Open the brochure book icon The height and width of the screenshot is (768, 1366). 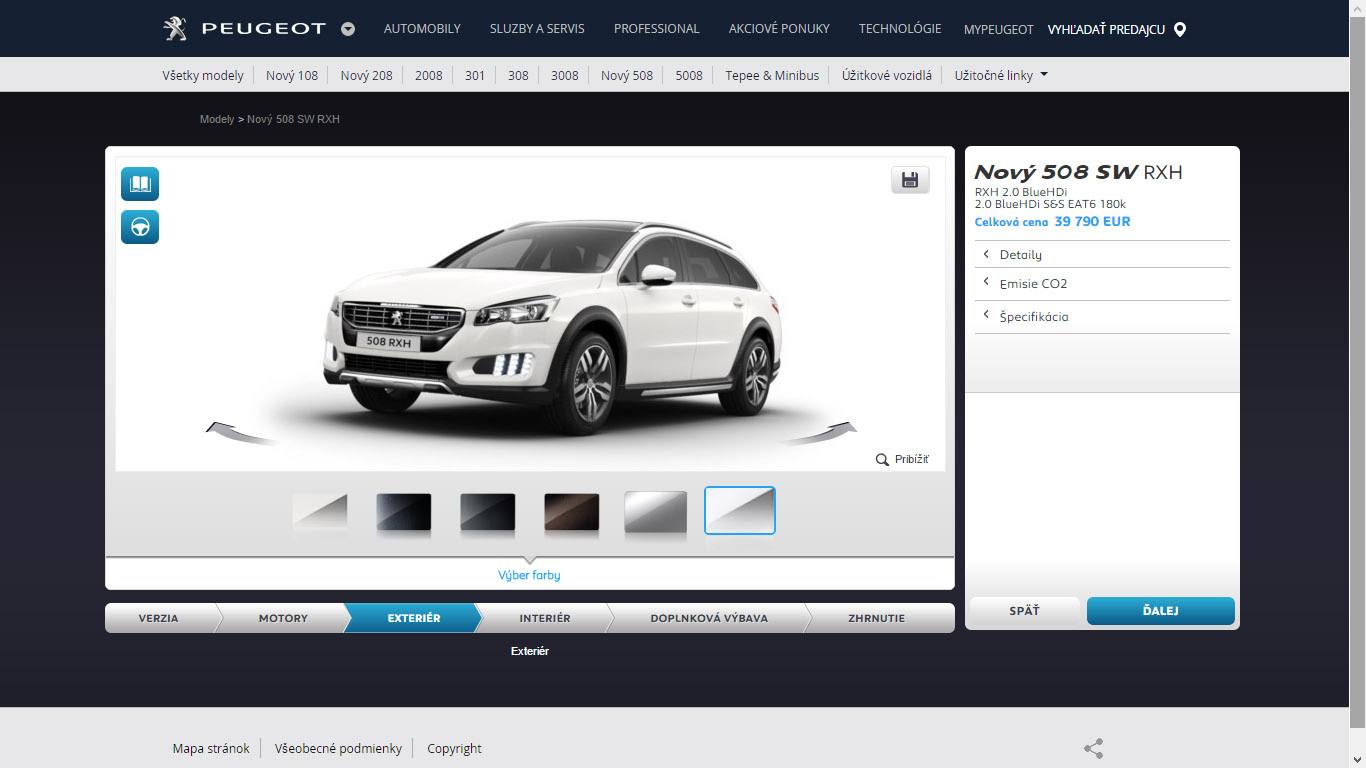coord(140,184)
